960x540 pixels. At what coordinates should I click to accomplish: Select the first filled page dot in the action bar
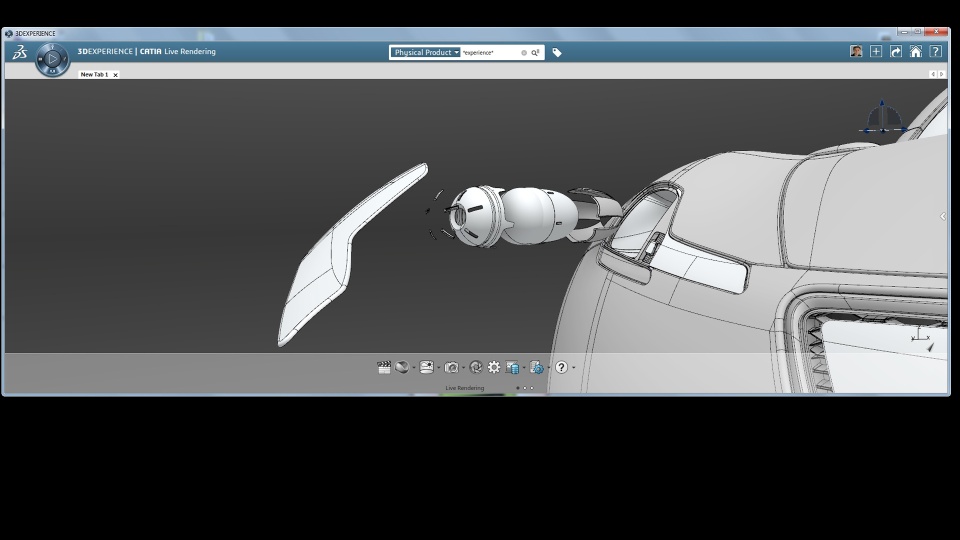(x=518, y=388)
